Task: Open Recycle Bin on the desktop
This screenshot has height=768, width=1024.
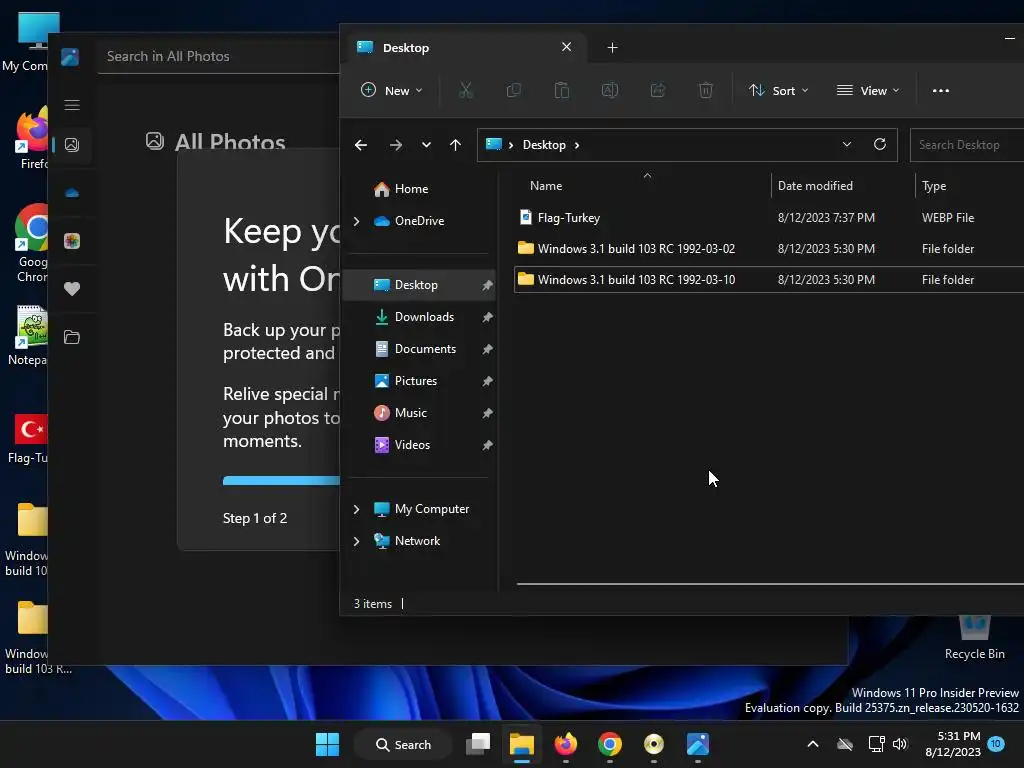Action: click(x=974, y=637)
